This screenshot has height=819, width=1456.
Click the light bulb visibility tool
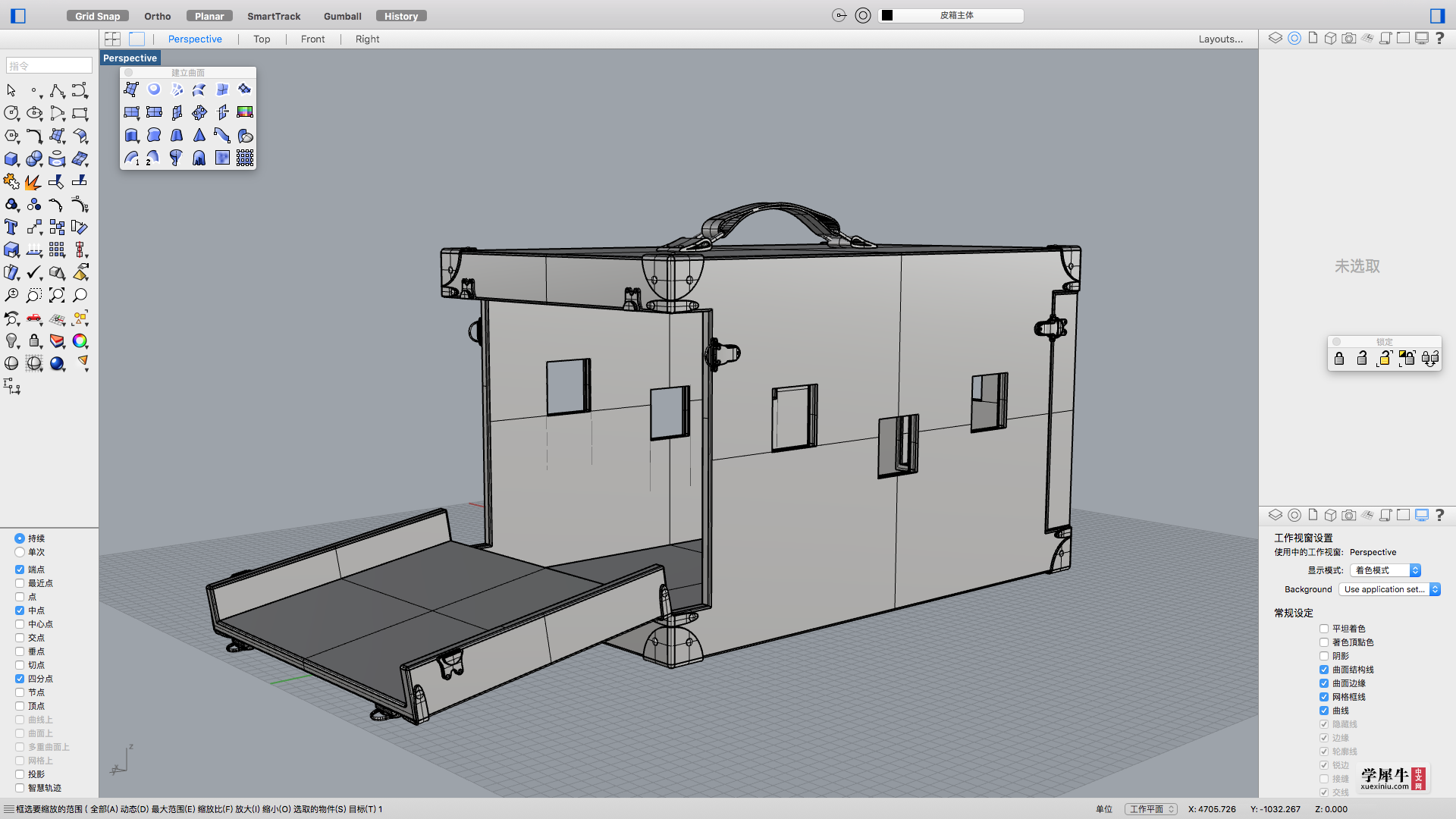(11, 341)
